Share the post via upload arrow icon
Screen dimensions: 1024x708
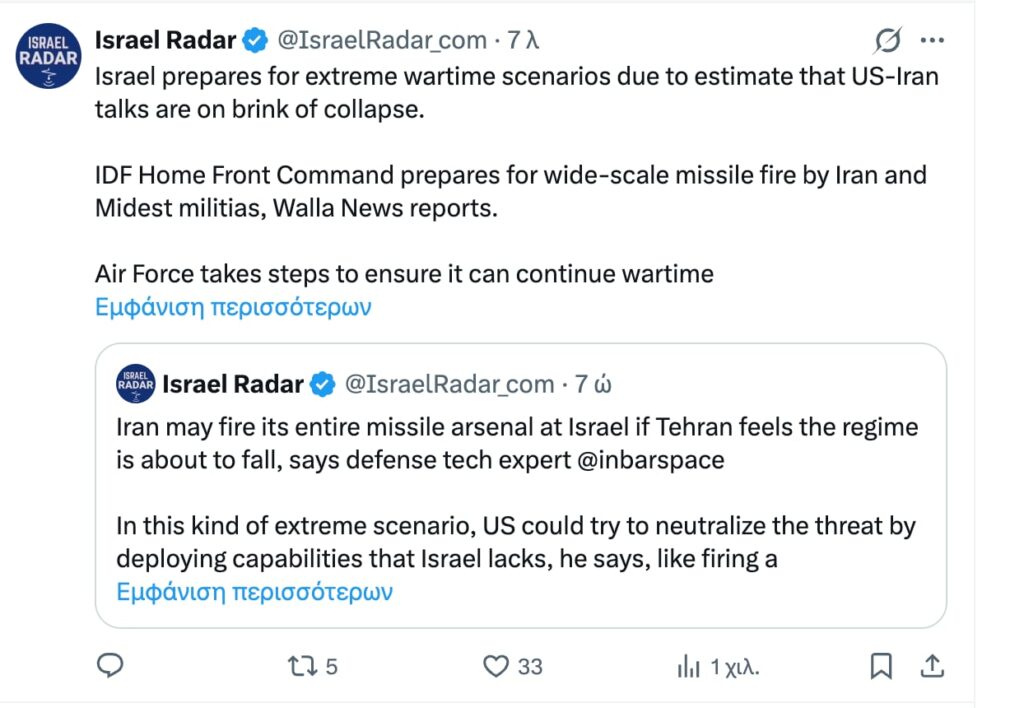[931, 666]
